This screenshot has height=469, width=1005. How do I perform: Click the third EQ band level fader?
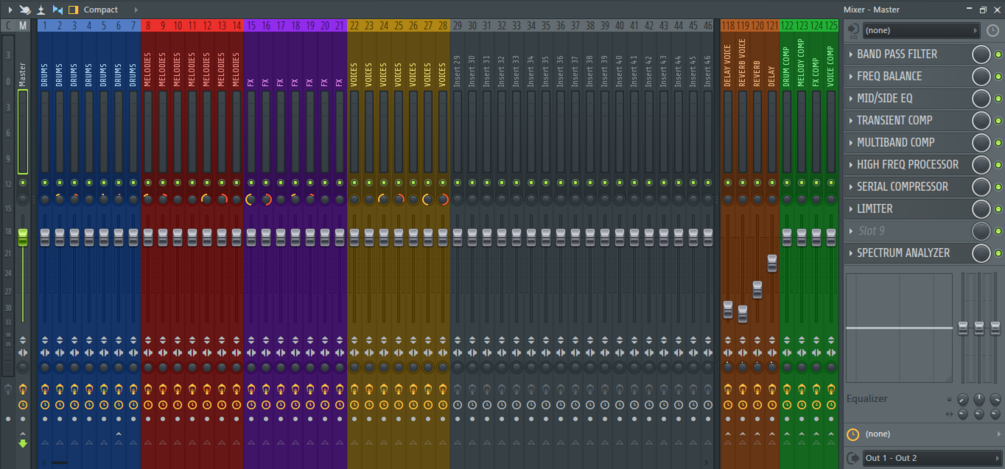click(x=995, y=328)
